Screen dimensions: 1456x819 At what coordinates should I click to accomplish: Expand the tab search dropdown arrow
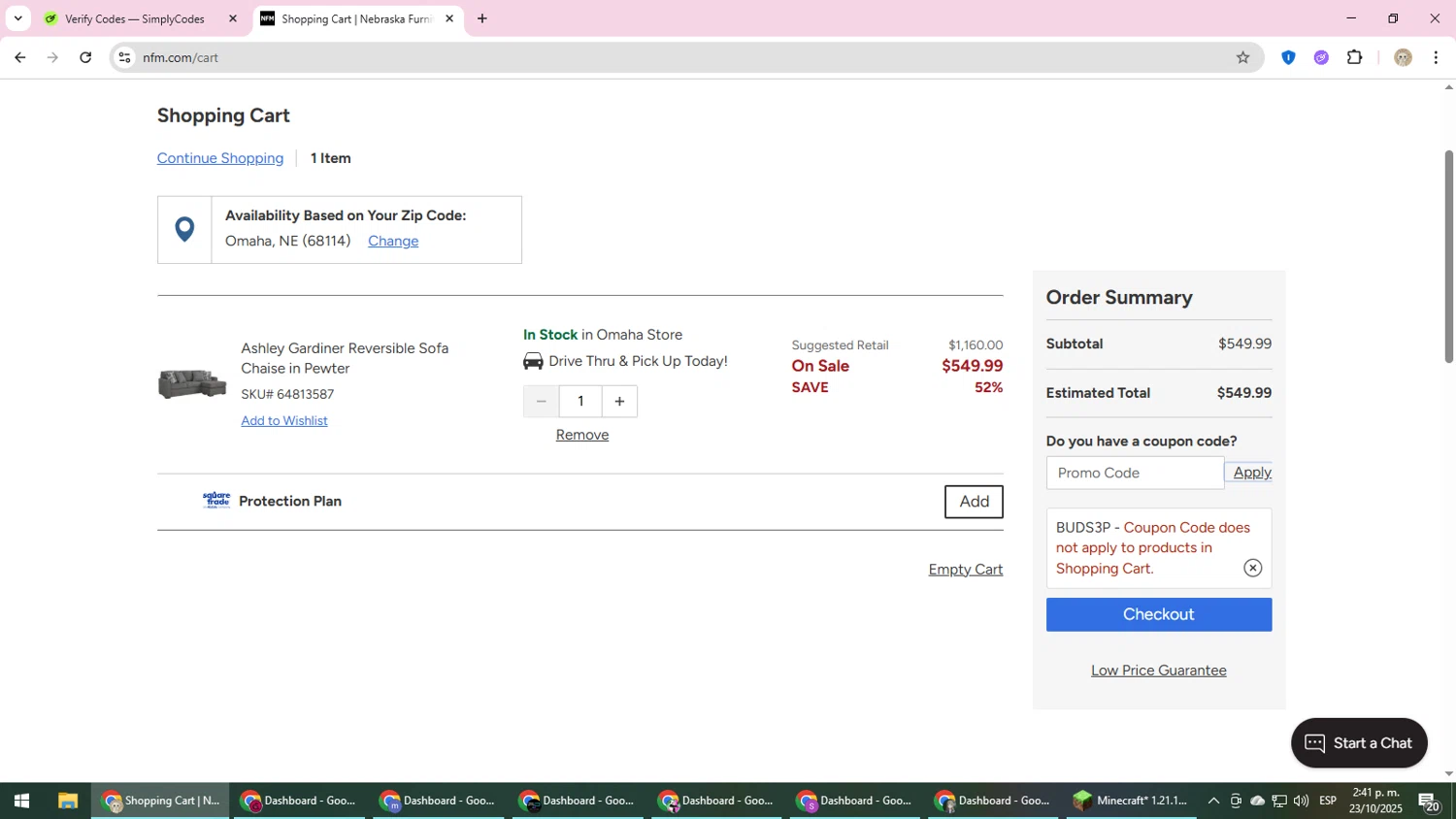(17, 18)
